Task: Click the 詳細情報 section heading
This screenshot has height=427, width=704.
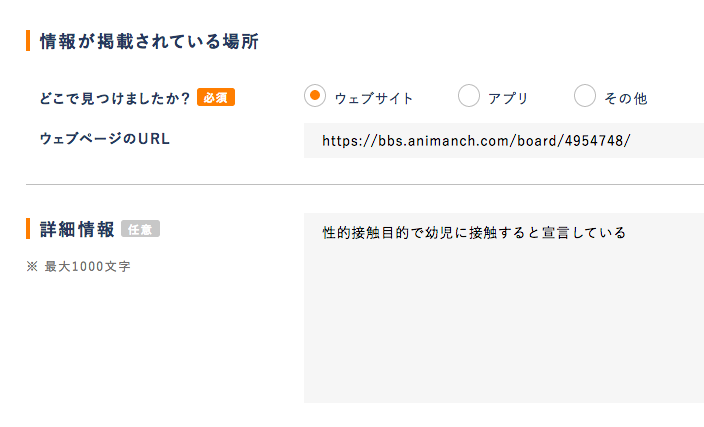Action: point(77,229)
